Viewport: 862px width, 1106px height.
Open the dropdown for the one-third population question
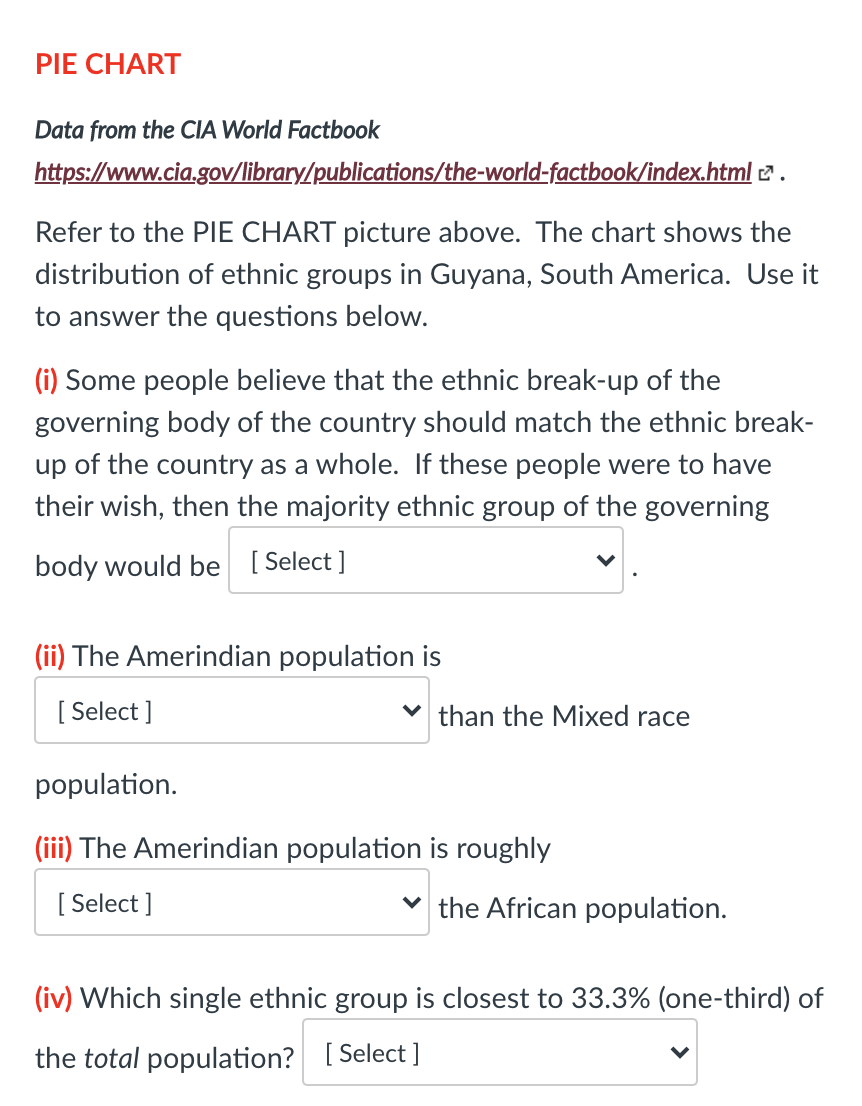pyautogui.click(x=500, y=1052)
